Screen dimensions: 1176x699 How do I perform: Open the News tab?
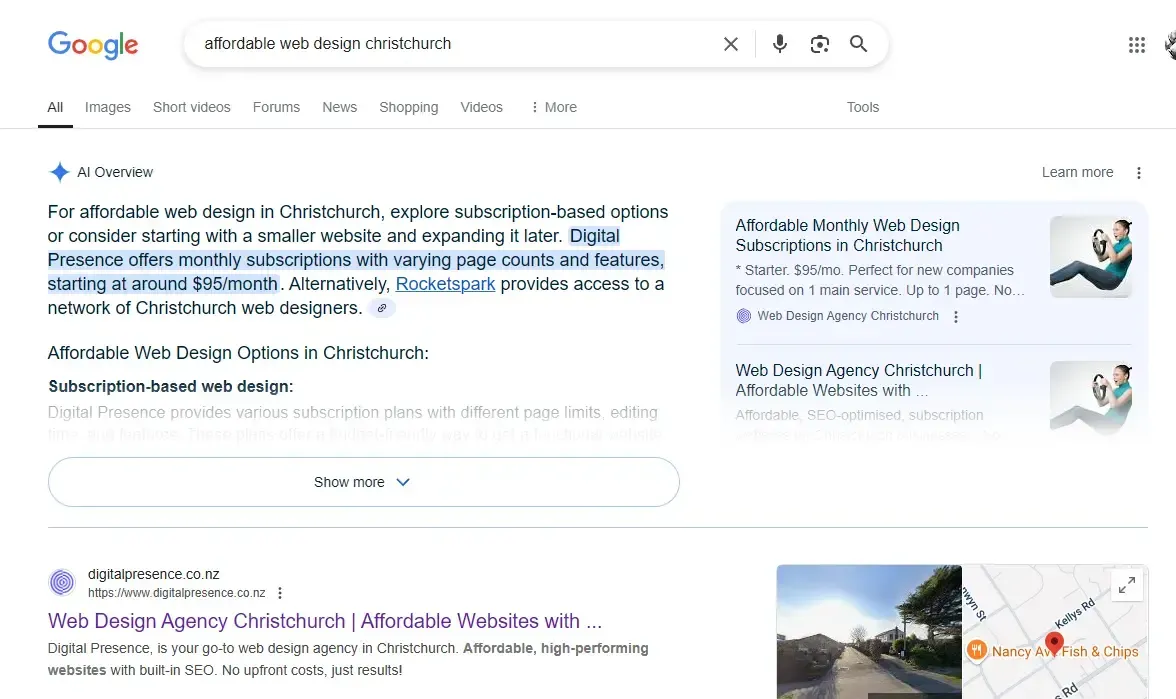coord(340,107)
